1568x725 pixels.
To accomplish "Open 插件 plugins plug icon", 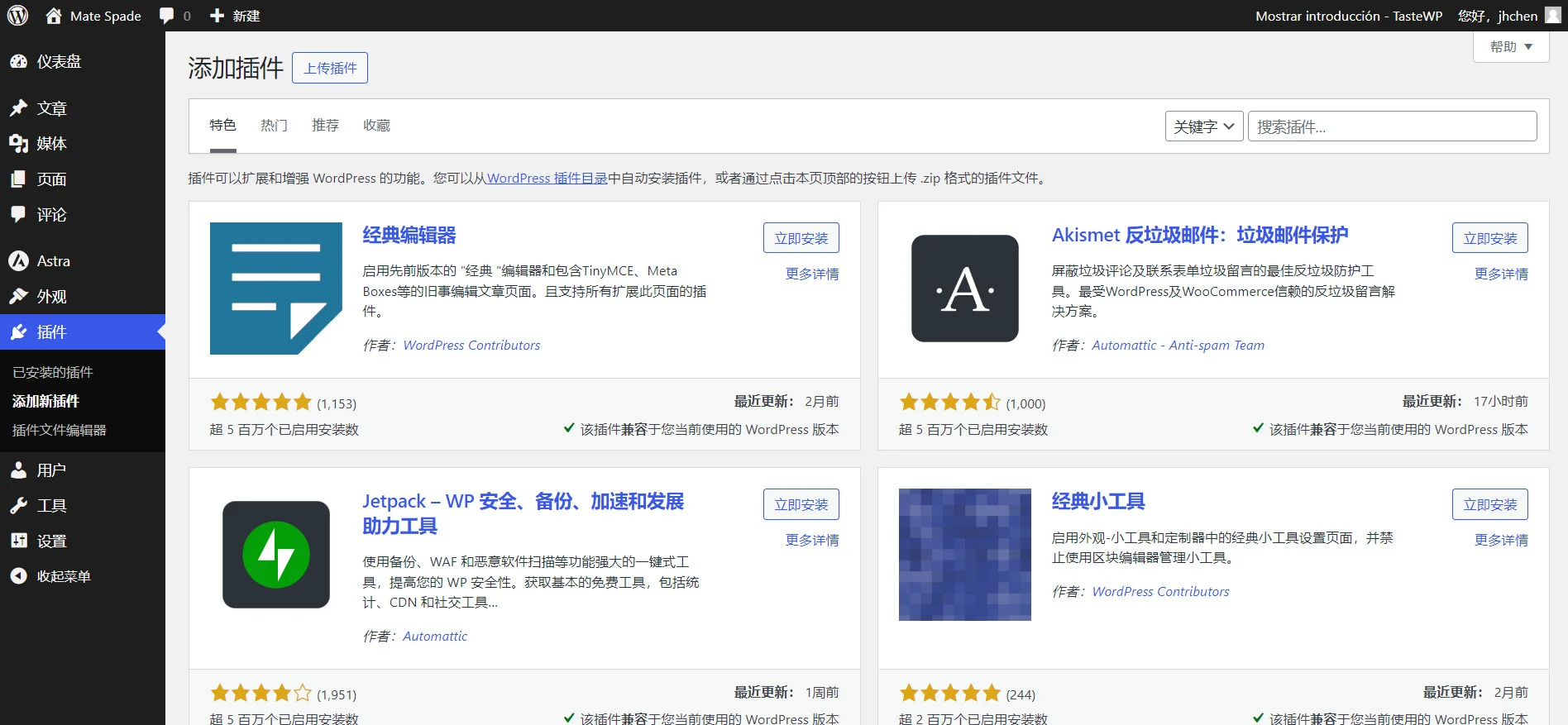I will click(x=18, y=332).
